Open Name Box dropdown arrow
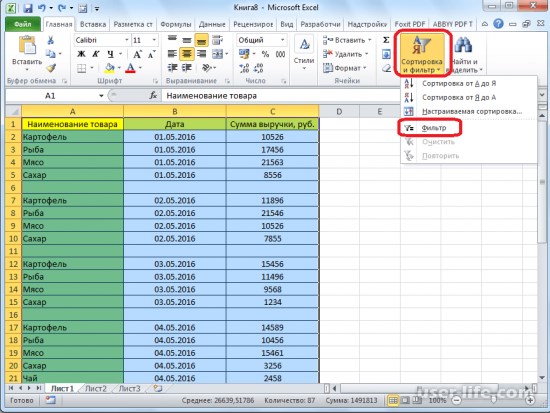550x413 pixels. pyautogui.click(x=101, y=96)
